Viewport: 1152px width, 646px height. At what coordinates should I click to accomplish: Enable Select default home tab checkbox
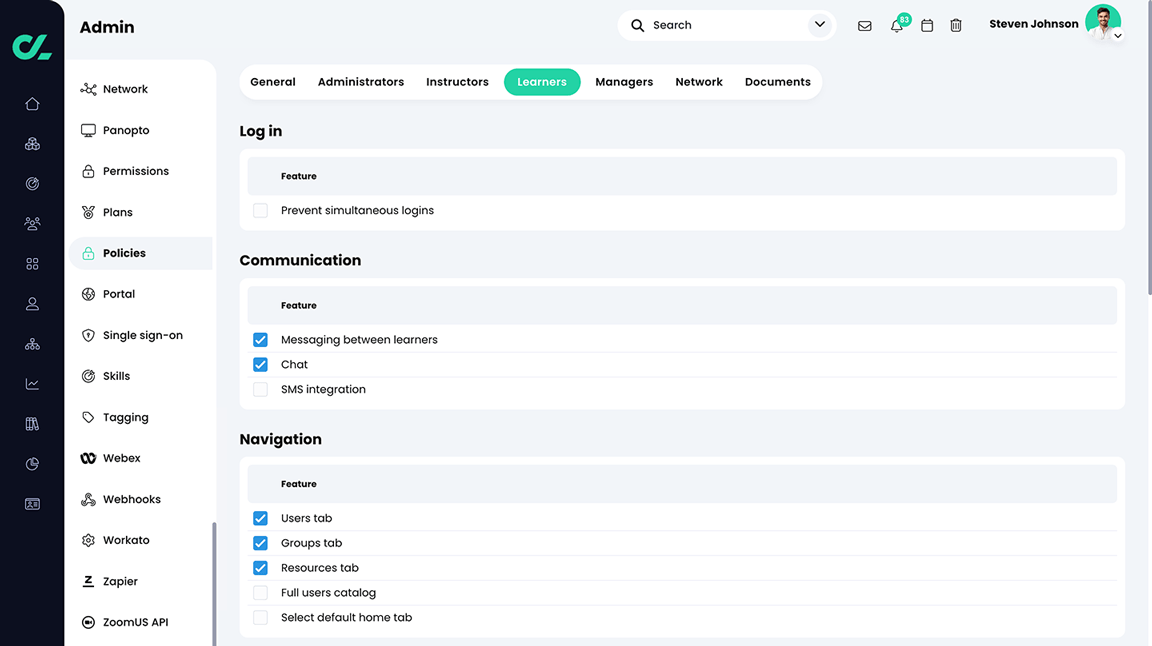[x=261, y=618]
